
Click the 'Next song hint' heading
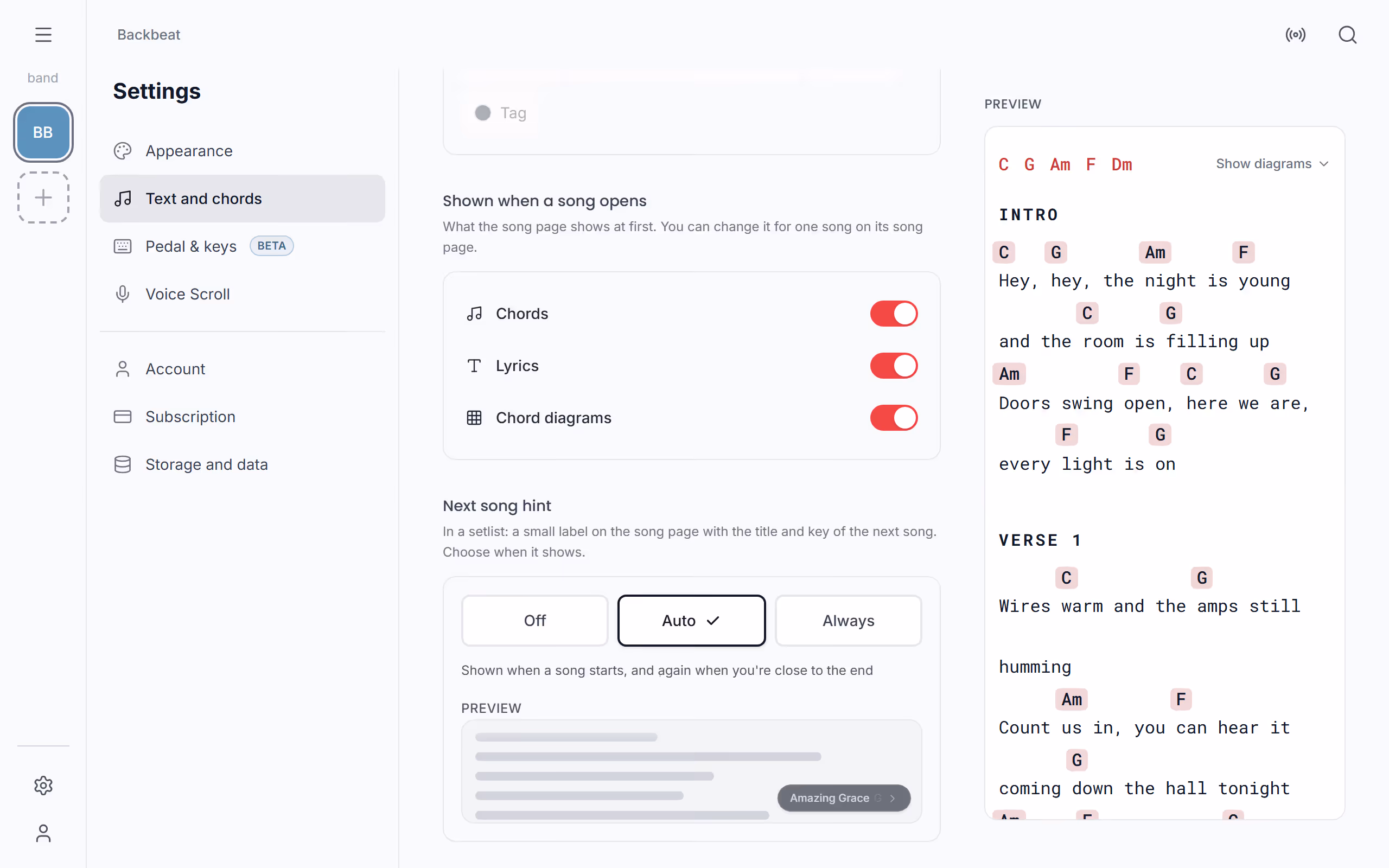[x=496, y=506]
